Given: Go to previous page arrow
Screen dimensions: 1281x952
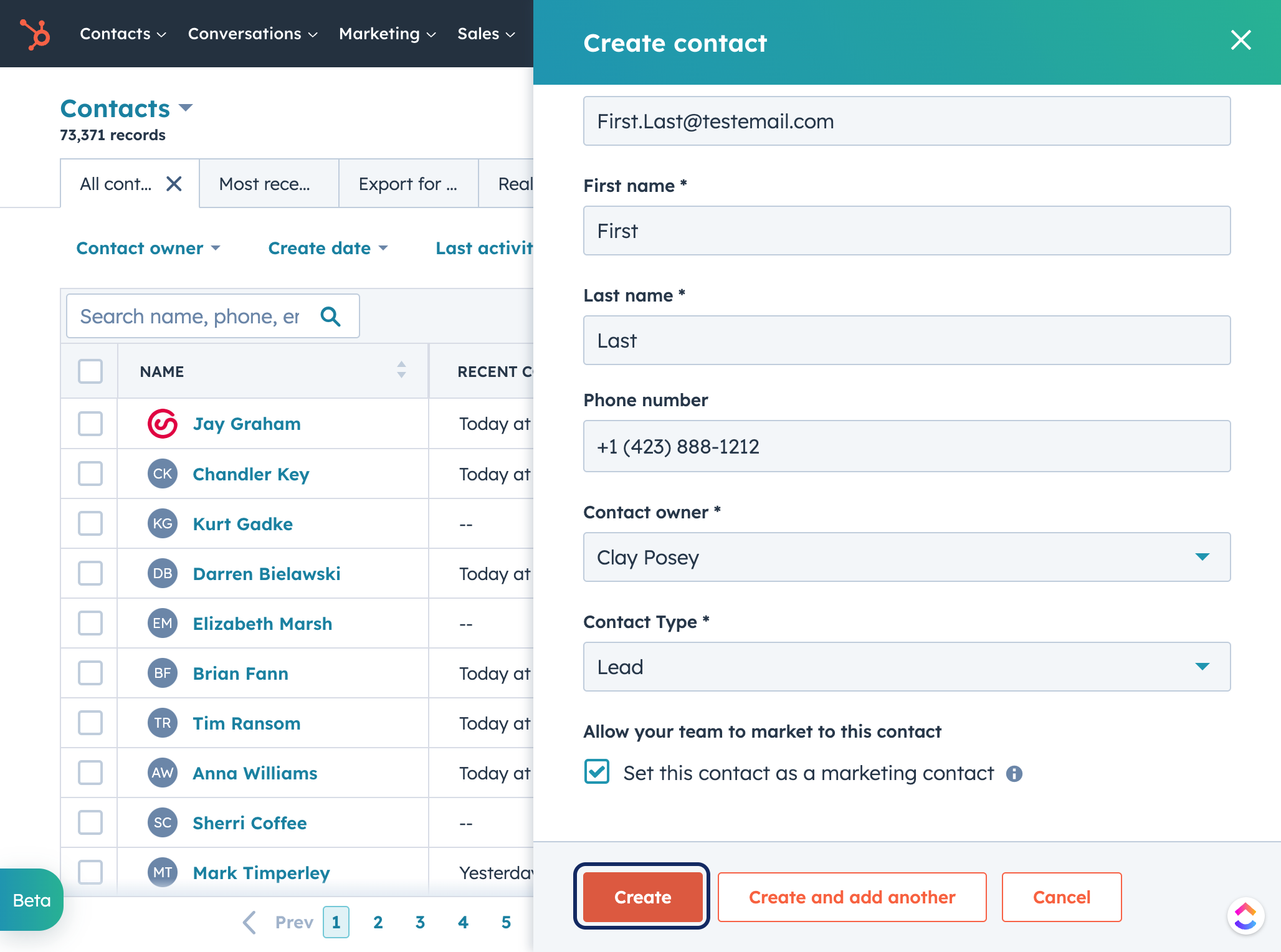Looking at the screenshot, I should pyautogui.click(x=249, y=922).
